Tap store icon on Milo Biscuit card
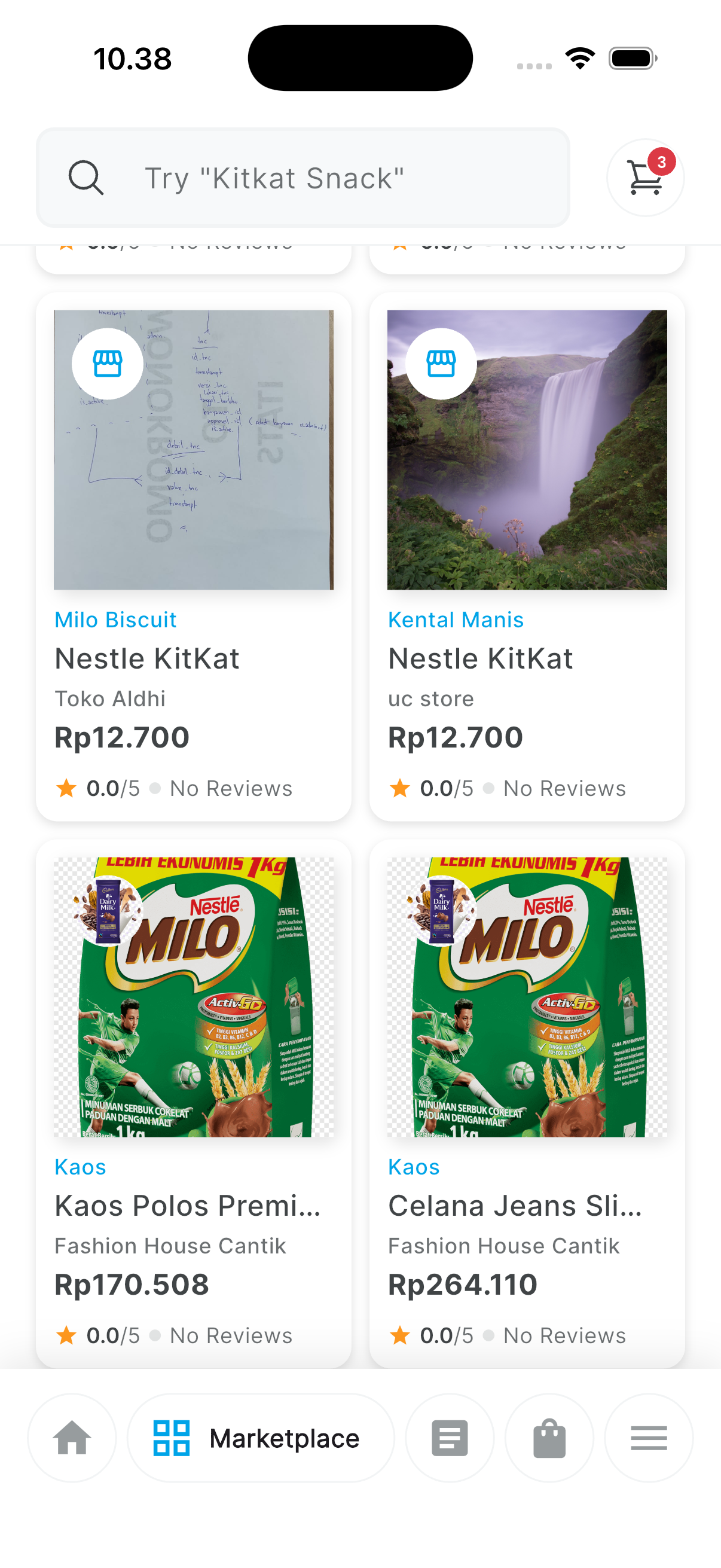Image resolution: width=721 pixels, height=1568 pixels. coord(108,364)
